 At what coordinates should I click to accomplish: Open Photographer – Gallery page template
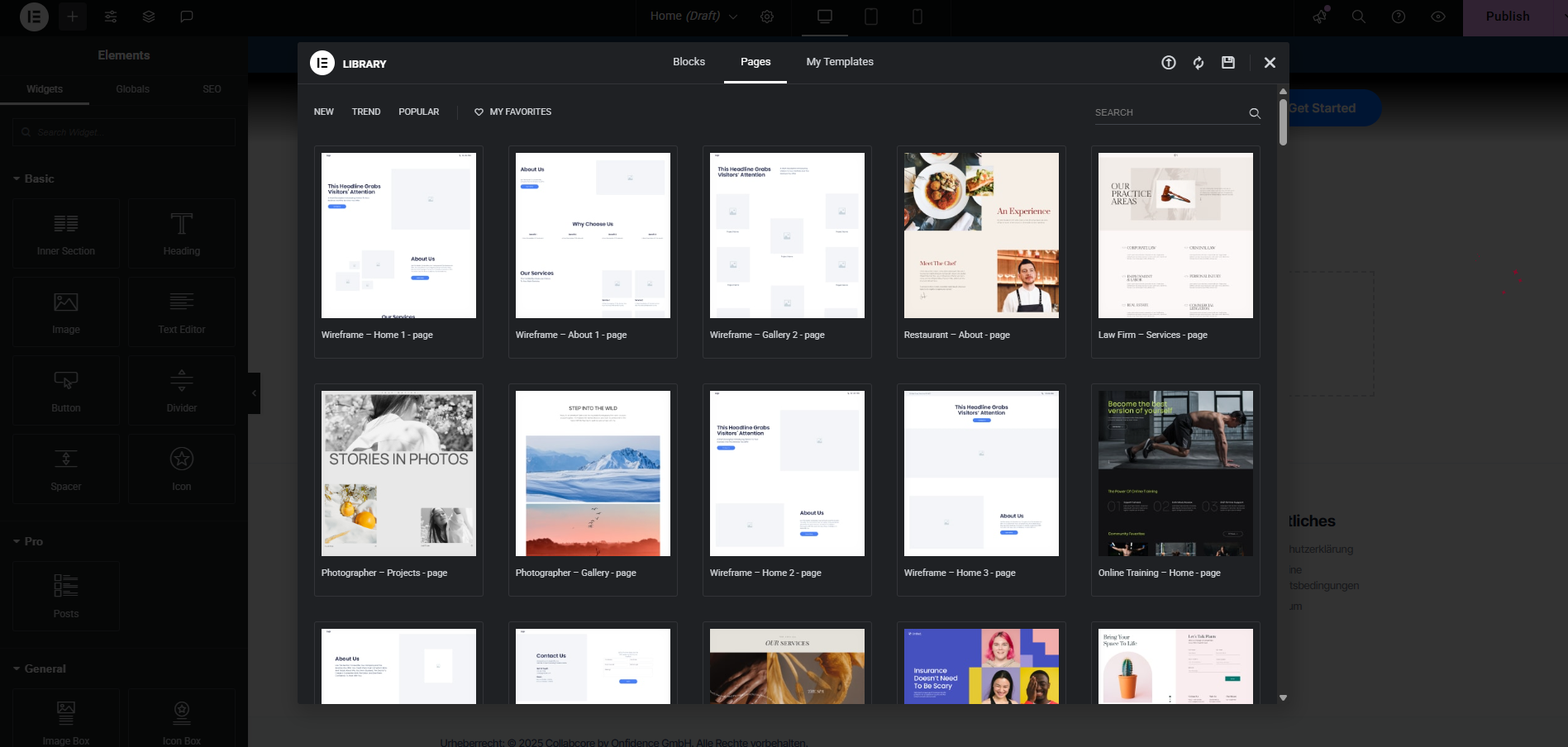coord(593,490)
